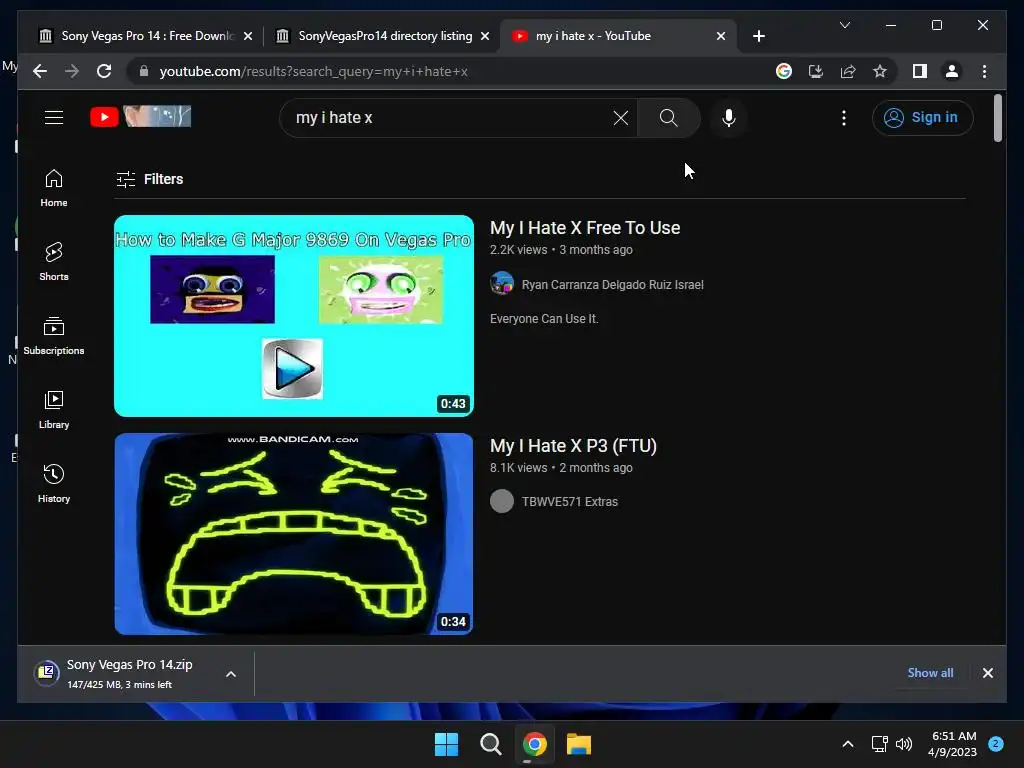Open Subscriptions in the sidebar

point(54,336)
